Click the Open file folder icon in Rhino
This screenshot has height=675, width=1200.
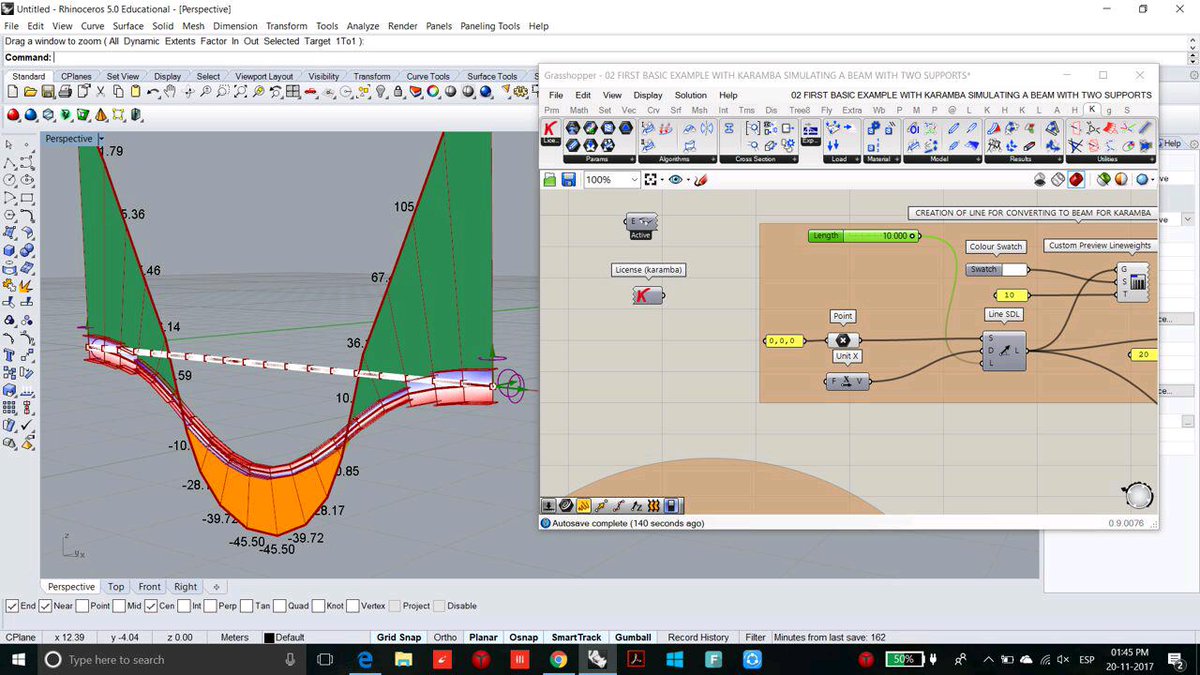coord(30,91)
